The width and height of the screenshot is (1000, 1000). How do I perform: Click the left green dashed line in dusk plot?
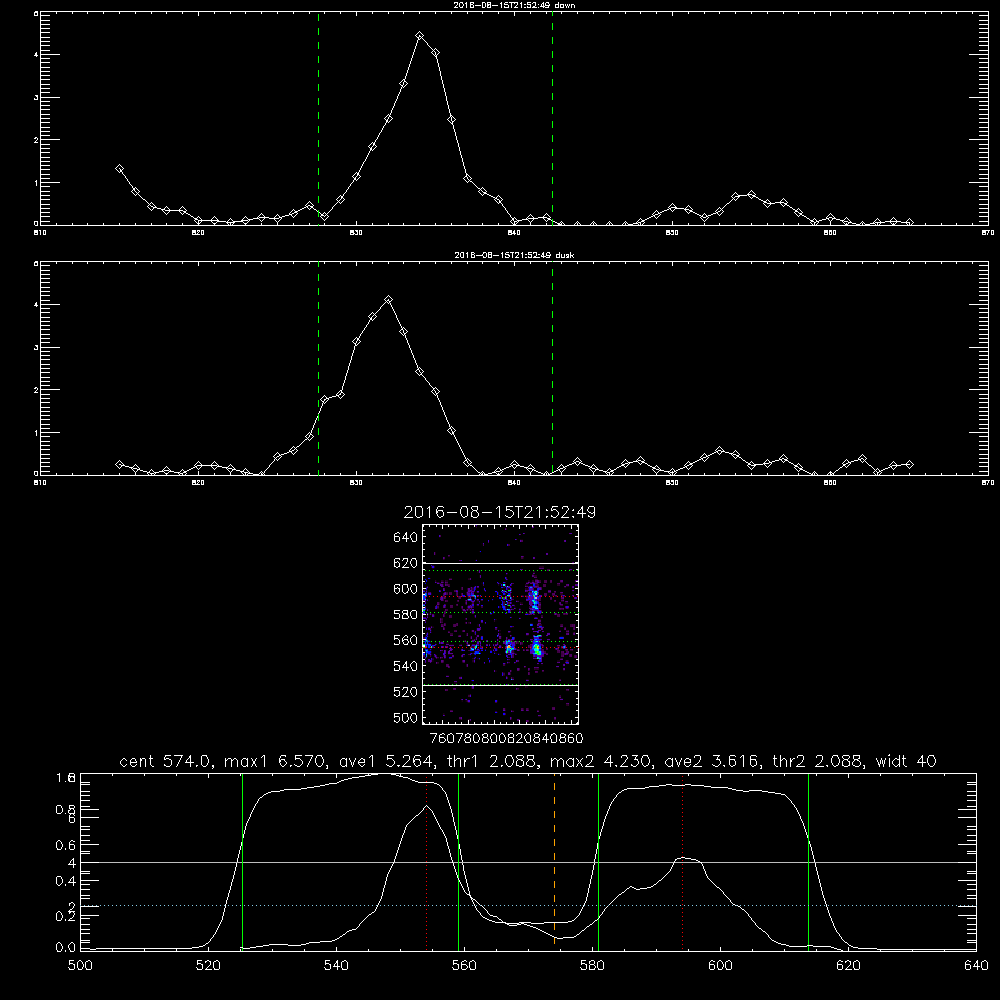318,369
